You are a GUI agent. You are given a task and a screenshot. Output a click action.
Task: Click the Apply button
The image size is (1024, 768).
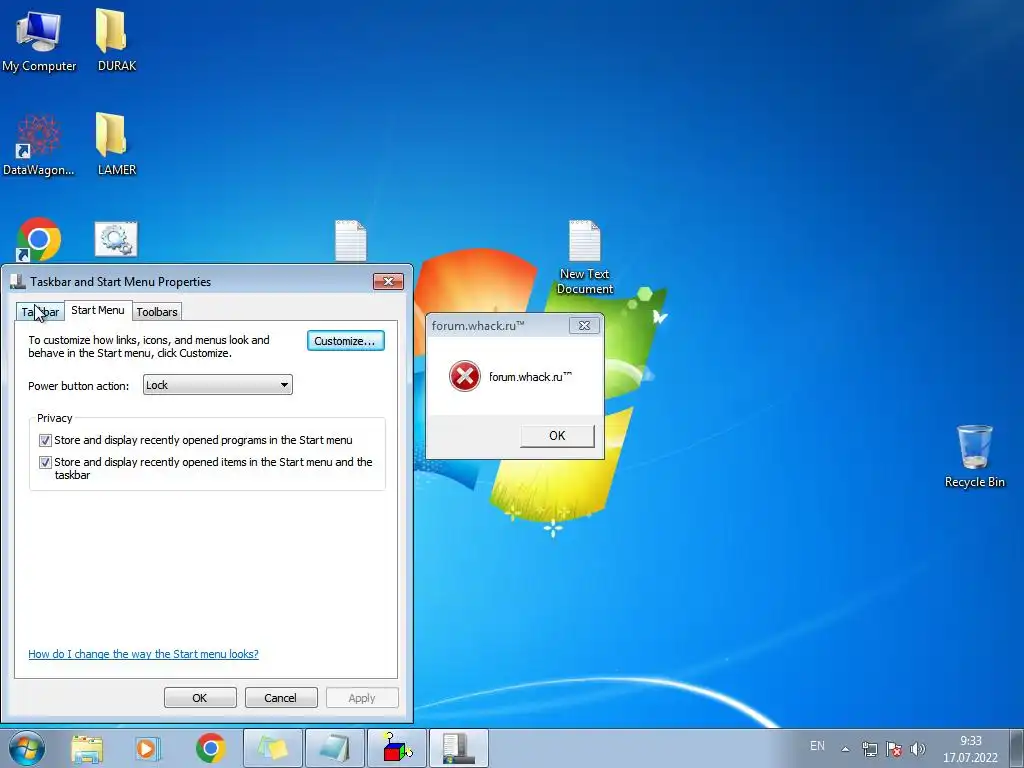coord(362,697)
